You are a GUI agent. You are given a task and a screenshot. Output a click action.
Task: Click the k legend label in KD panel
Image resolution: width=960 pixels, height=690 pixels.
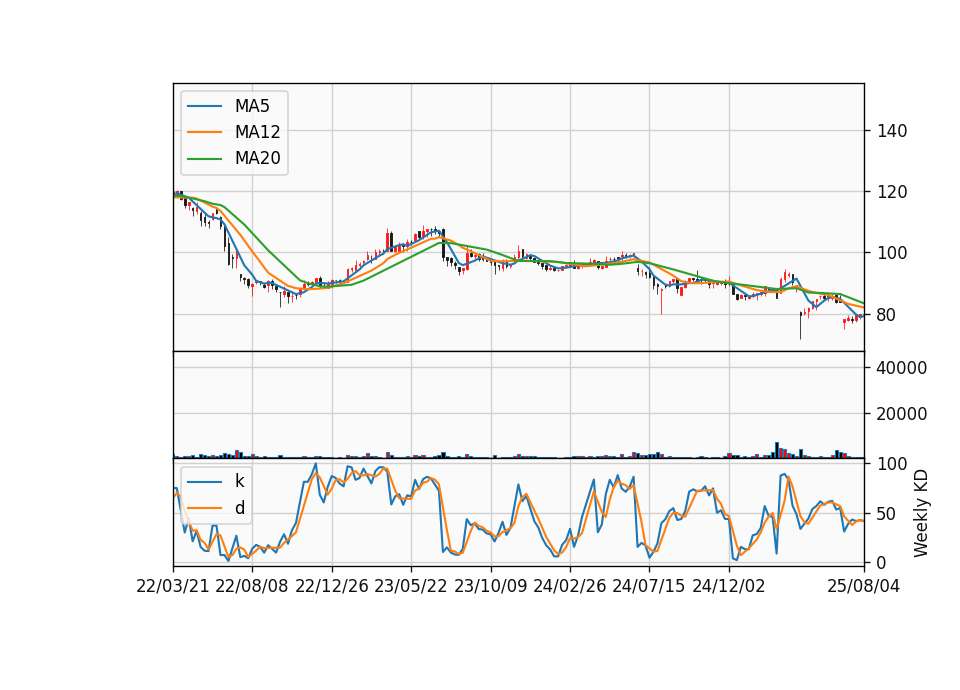(239, 481)
